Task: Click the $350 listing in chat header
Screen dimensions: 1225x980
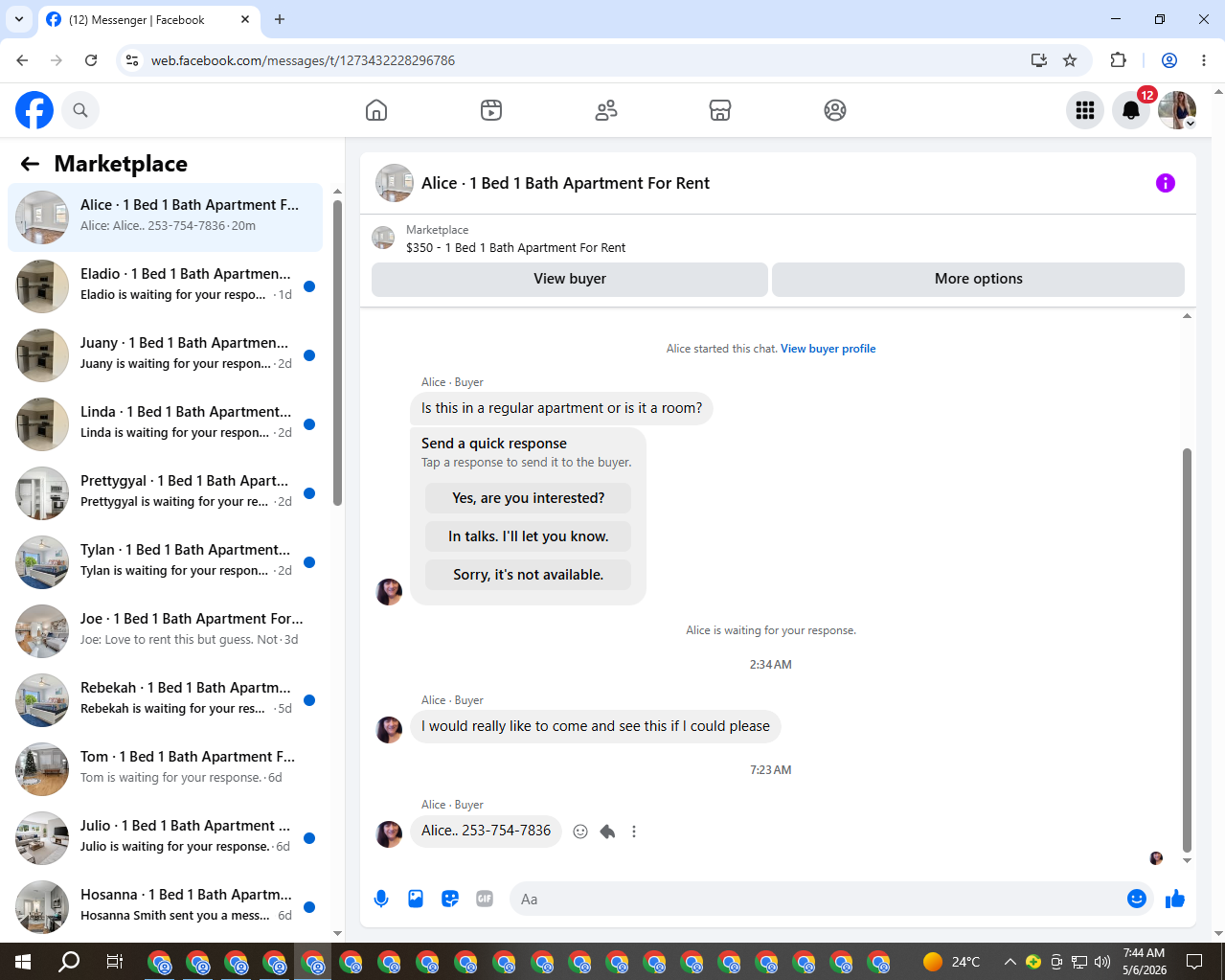Action: point(515,248)
